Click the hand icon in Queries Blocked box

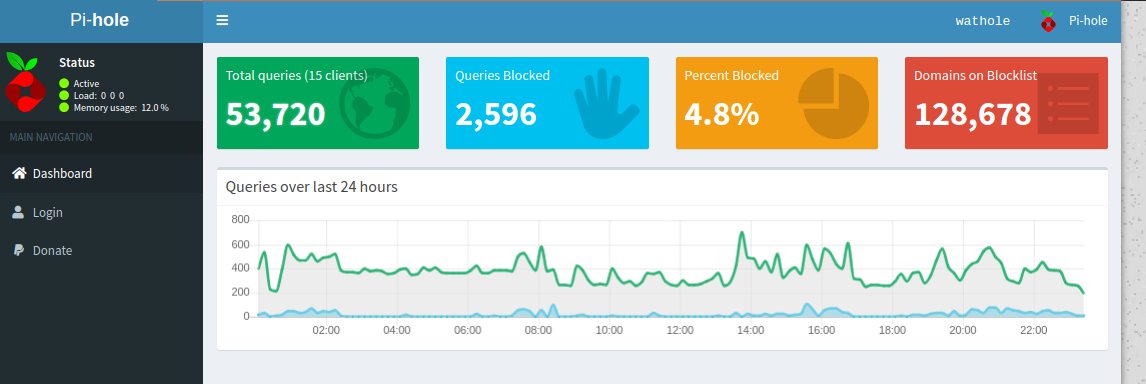(x=606, y=103)
